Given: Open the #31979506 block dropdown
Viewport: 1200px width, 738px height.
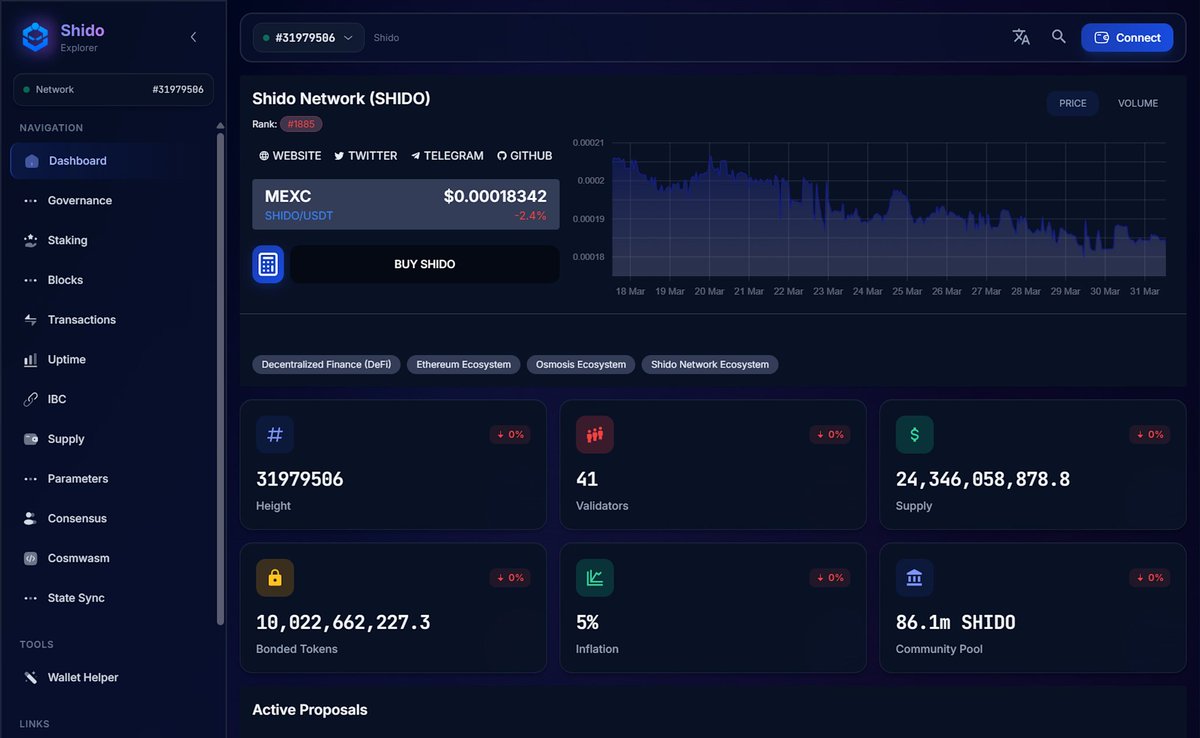Looking at the screenshot, I should pos(308,37).
